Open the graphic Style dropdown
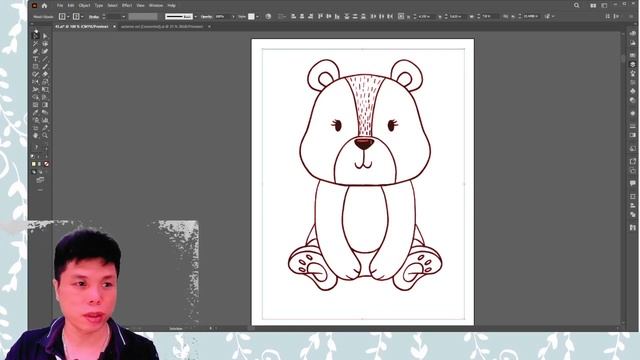The image size is (640, 360). [257, 17]
